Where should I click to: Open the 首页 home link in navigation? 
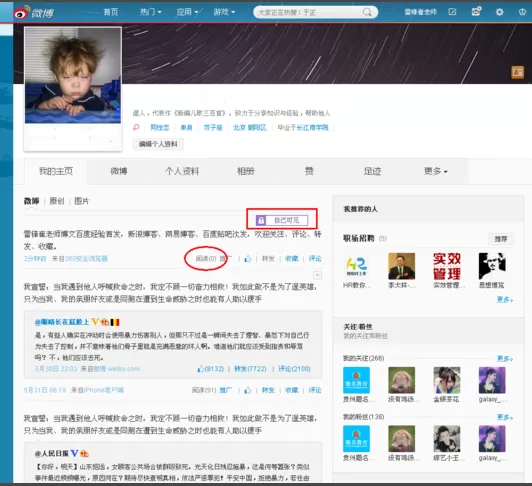click(111, 12)
